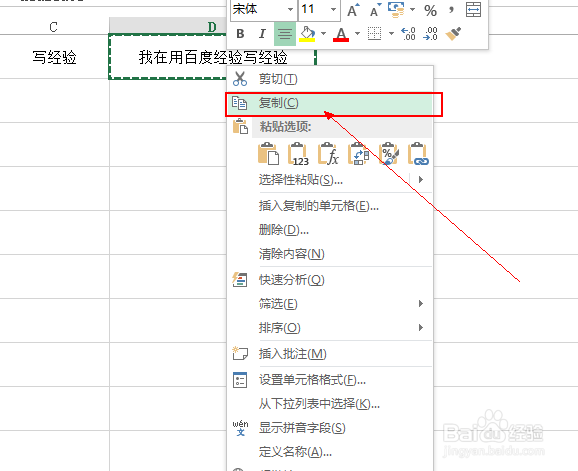The height and width of the screenshot is (471, 578).
Task: Choose 插入复制的单元格(E)...
Action: 319,206
